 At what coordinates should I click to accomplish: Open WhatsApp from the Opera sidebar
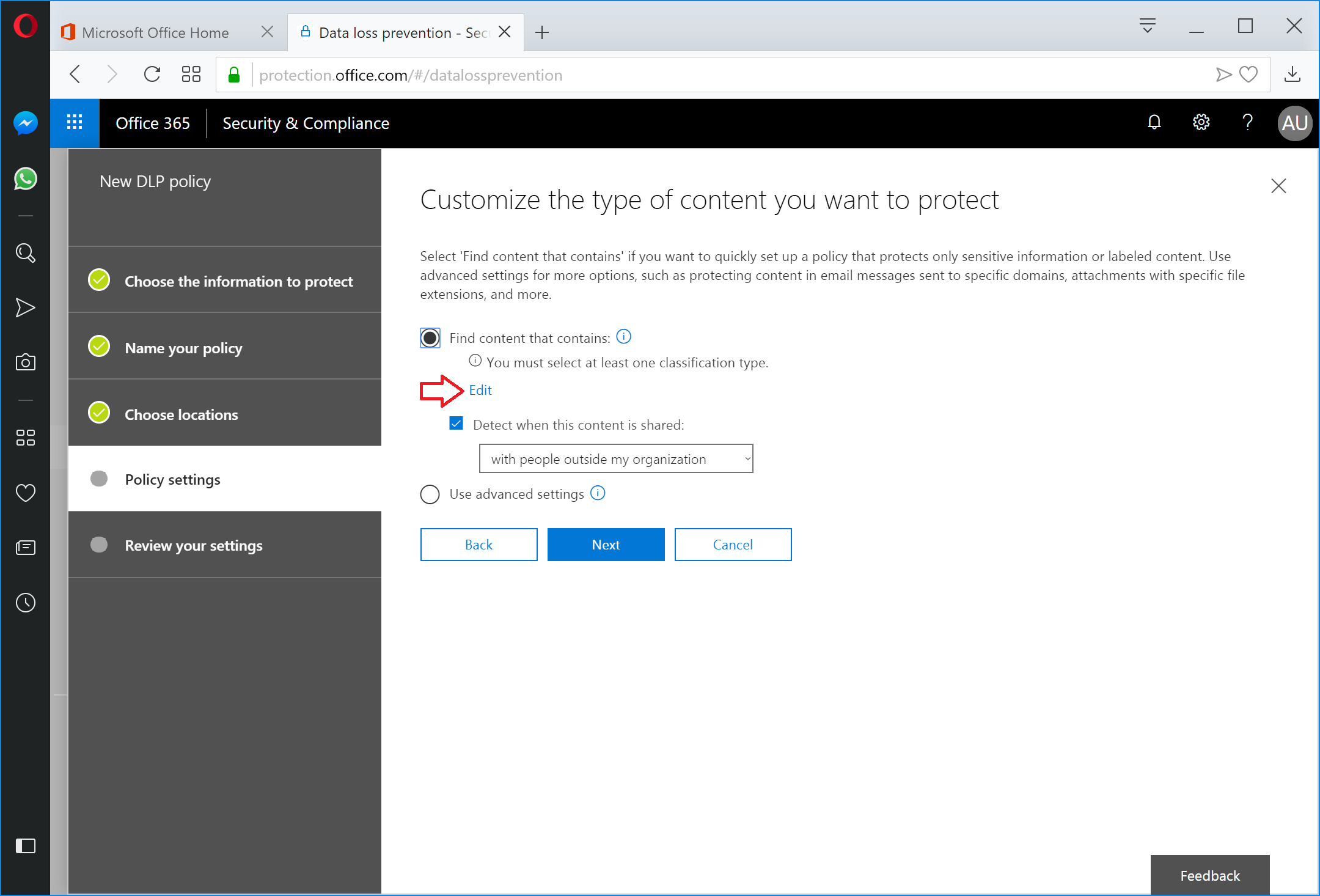tap(25, 178)
